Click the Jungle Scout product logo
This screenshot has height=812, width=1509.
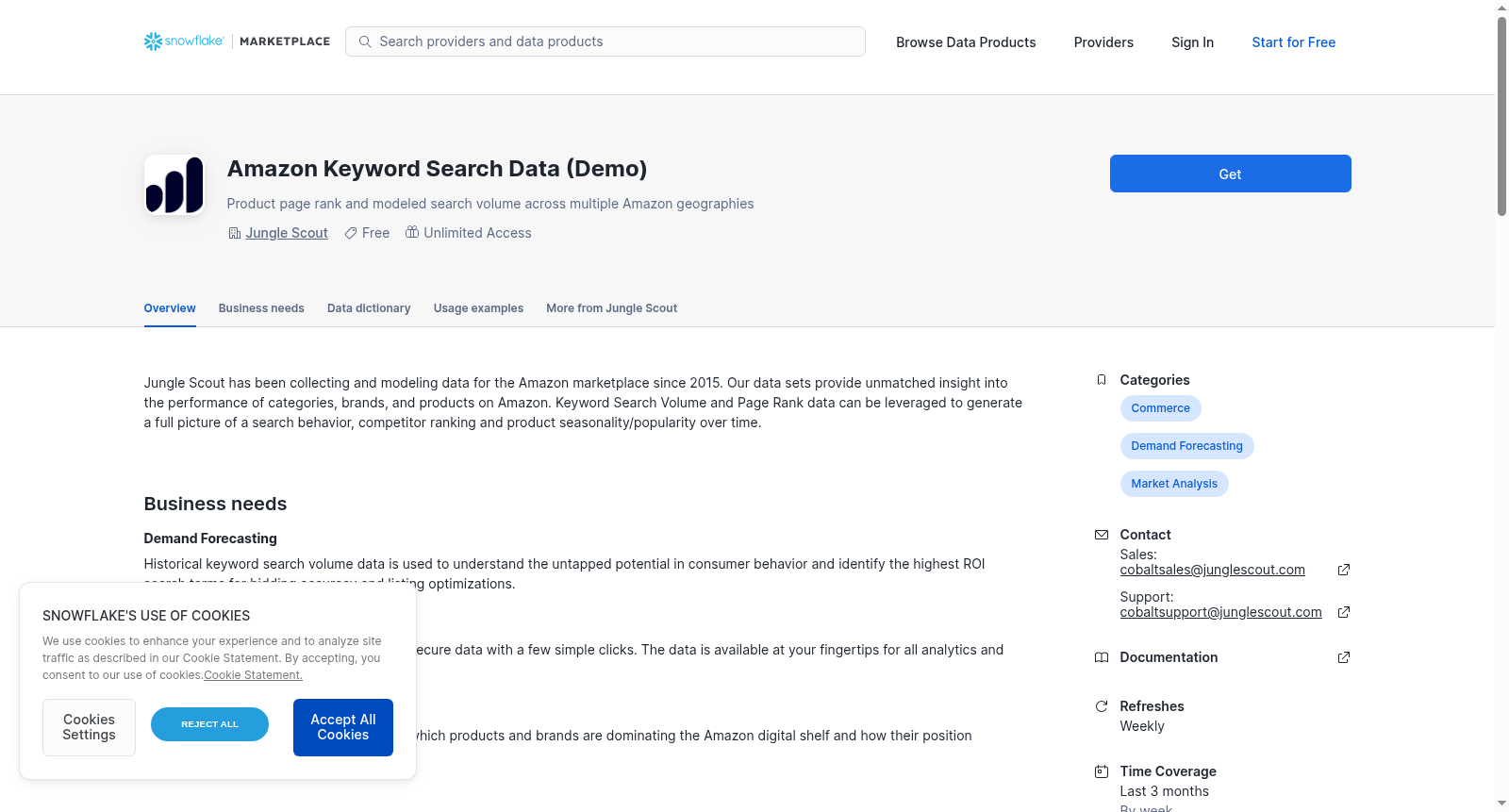click(x=174, y=185)
